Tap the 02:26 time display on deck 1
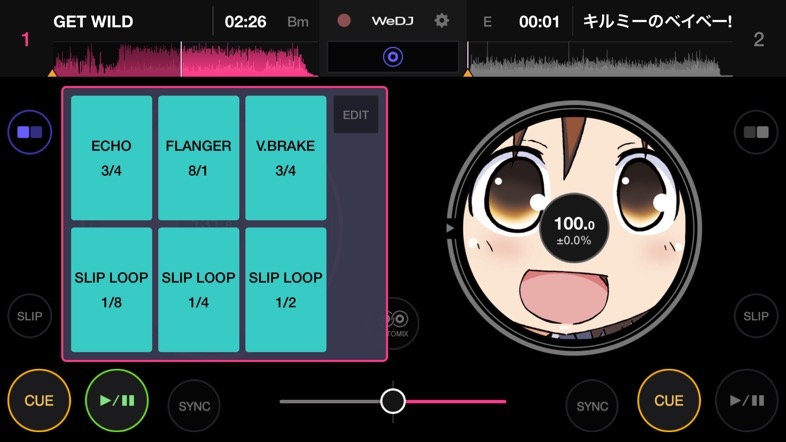Screen dimensions: 786x442 tap(246, 22)
